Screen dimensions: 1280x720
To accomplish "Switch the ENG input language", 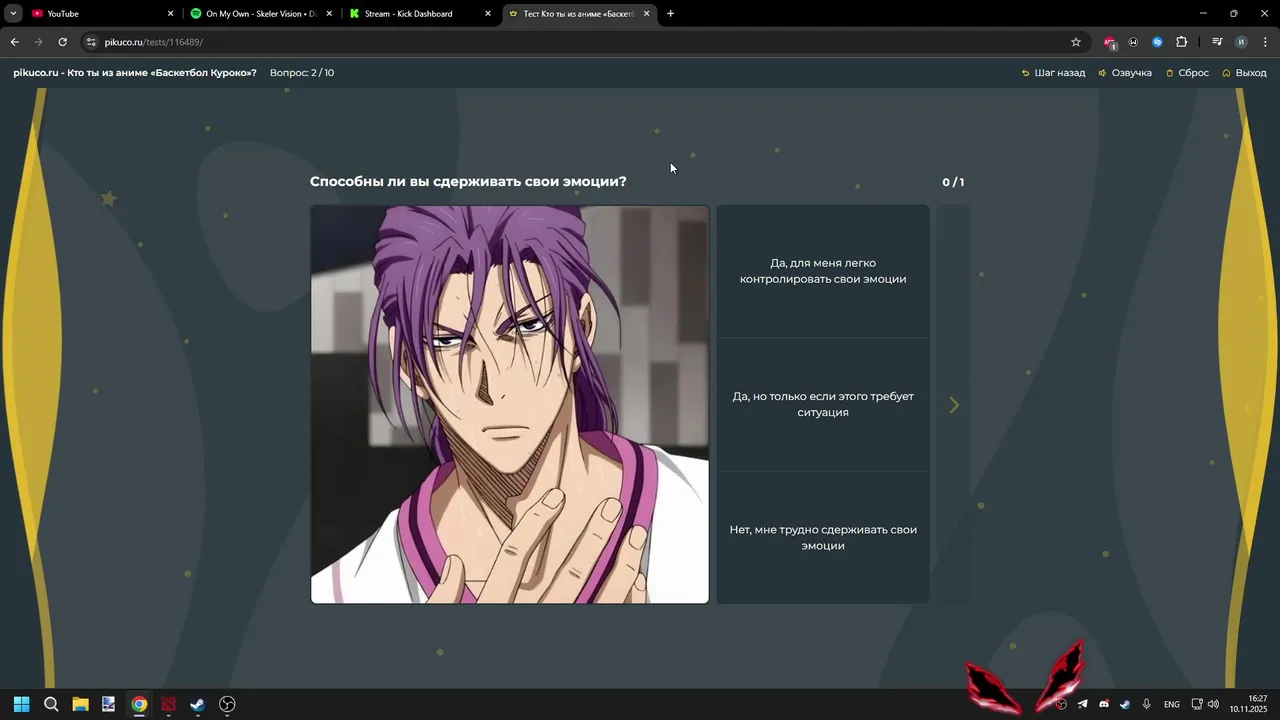I will (x=1172, y=704).
